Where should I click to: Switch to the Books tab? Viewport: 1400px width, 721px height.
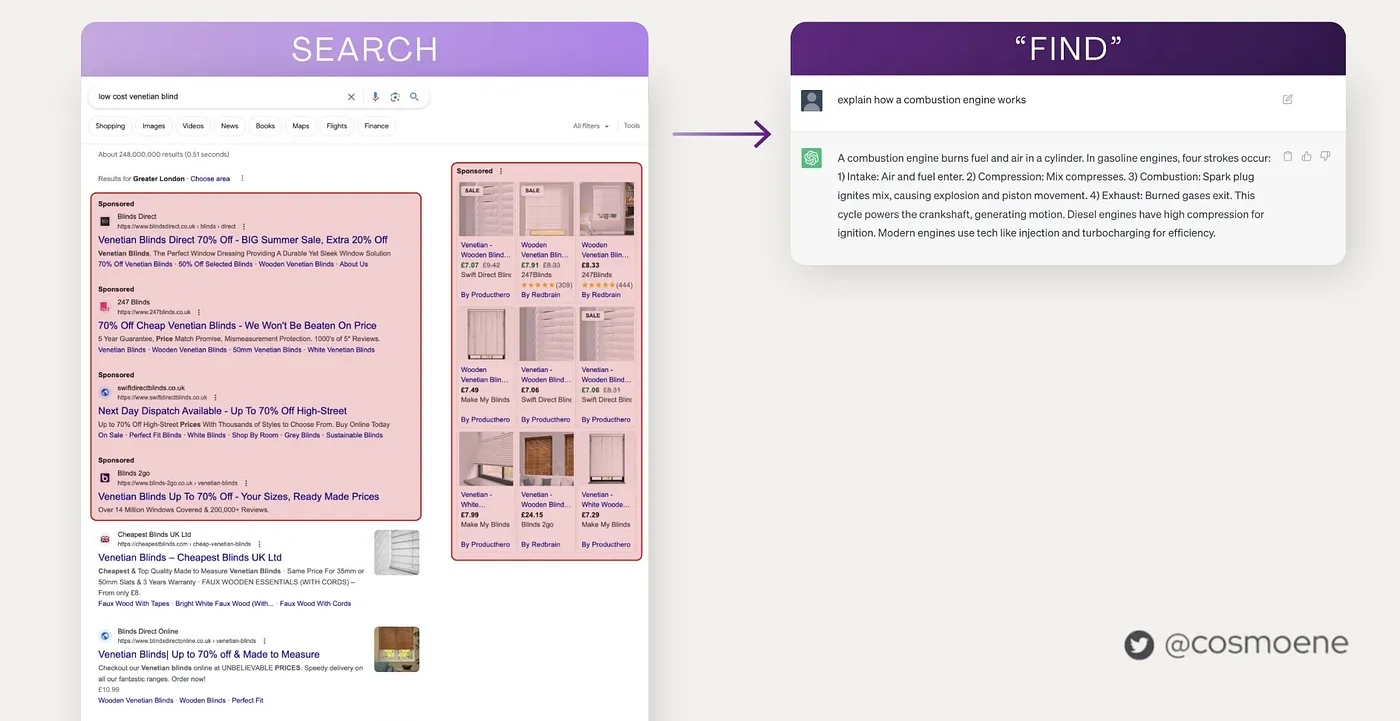coord(265,126)
